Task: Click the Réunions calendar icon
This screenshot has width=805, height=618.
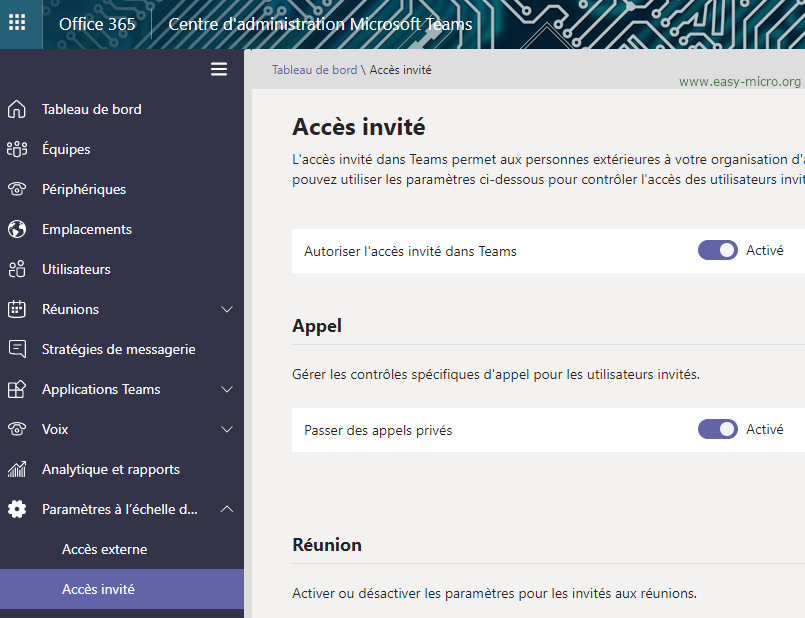Action: 16,309
